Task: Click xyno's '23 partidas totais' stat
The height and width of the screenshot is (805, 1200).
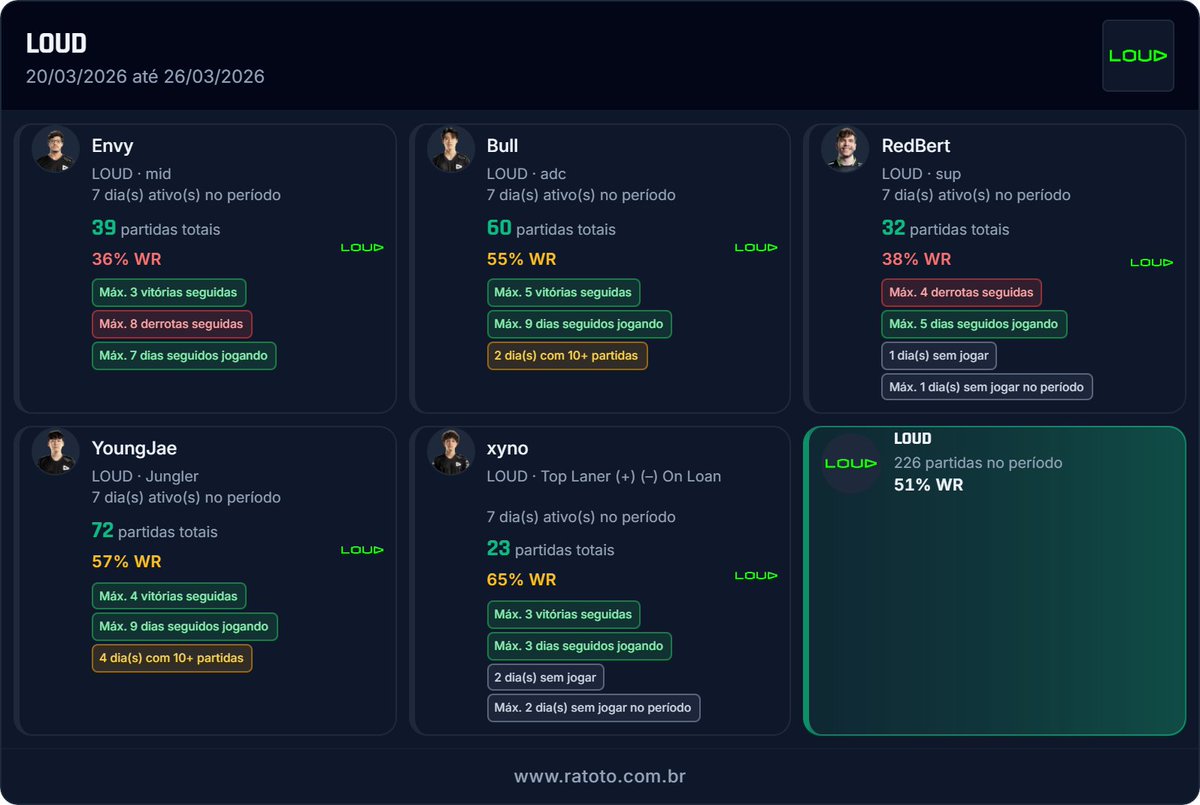Action: (x=551, y=549)
